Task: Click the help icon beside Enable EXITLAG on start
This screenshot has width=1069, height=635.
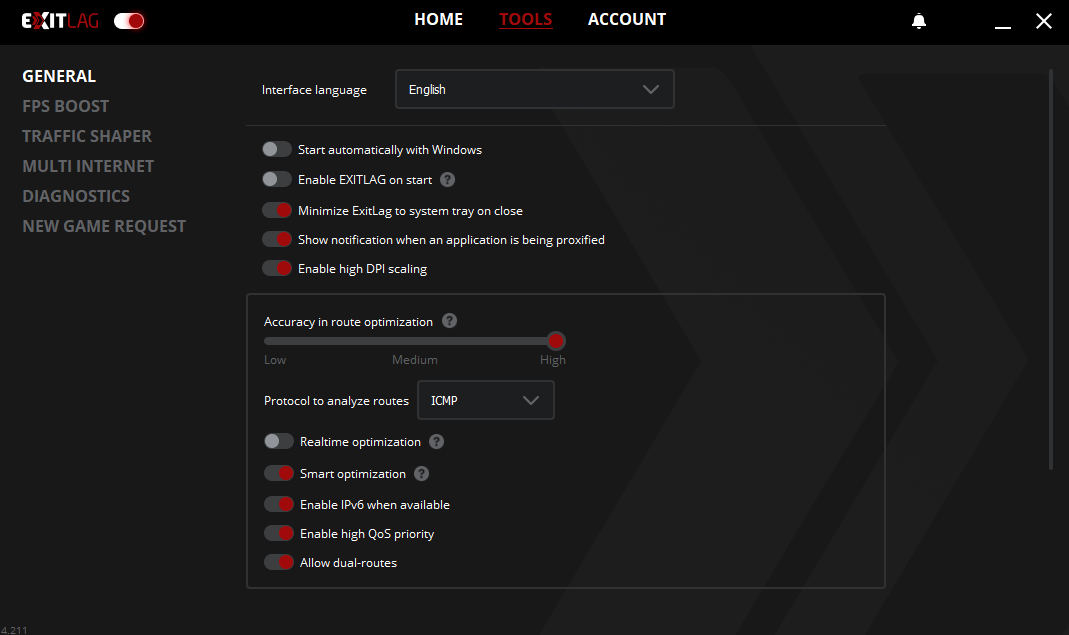Action: pos(447,179)
